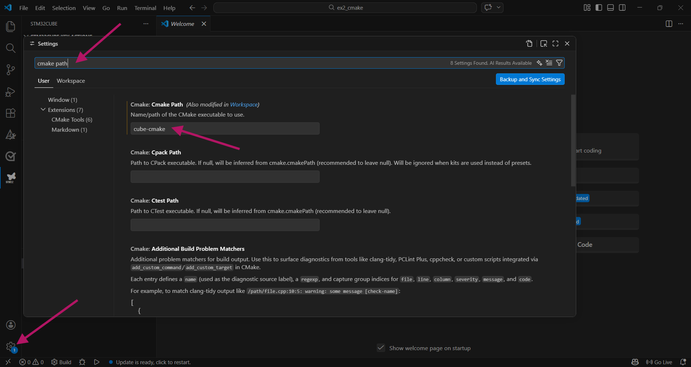Select the User settings tab
Screen dimensions: 691x367
(x=44, y=81)
